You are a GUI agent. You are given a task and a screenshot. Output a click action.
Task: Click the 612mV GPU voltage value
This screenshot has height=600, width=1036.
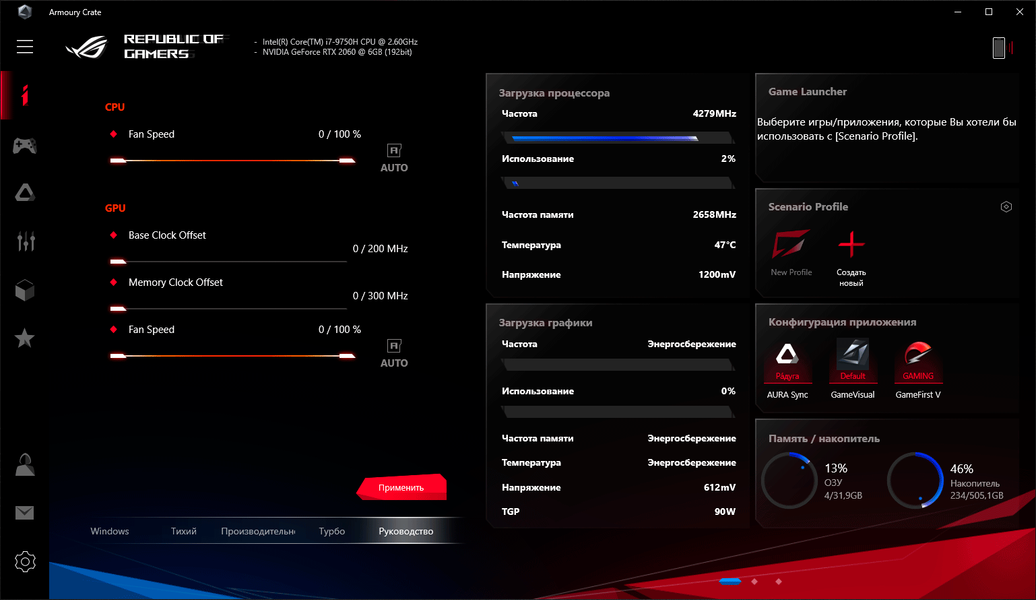[720, 488]
